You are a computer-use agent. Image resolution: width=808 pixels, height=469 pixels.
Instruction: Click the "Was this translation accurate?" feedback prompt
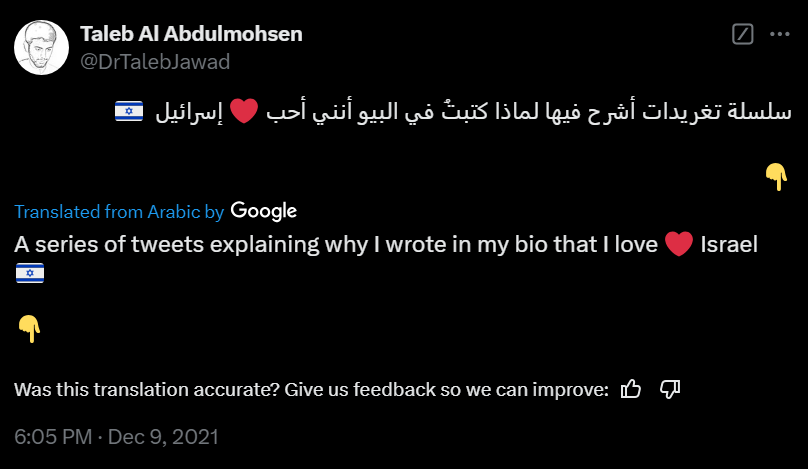pyautogui.click(x=311, y=389)
